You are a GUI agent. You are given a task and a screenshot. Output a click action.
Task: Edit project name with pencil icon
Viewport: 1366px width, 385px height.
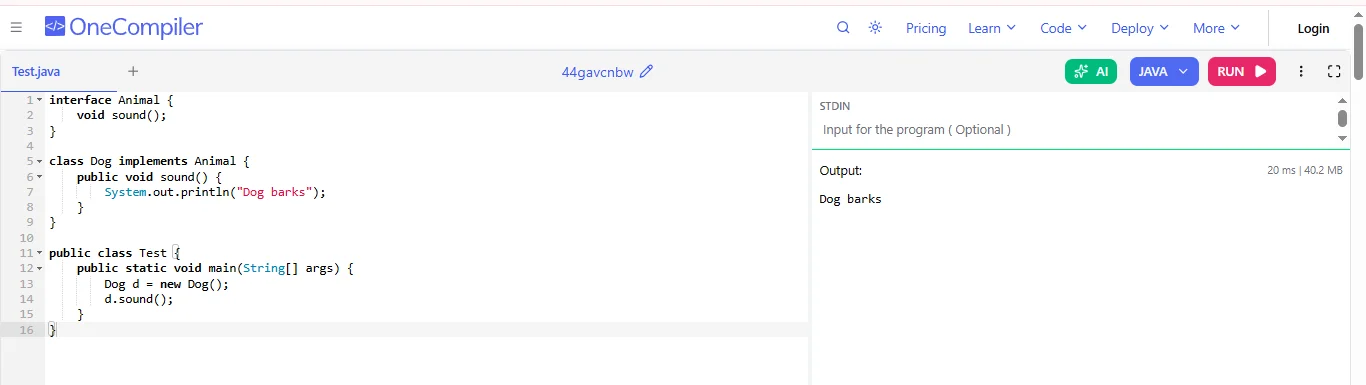coord(646,71)
